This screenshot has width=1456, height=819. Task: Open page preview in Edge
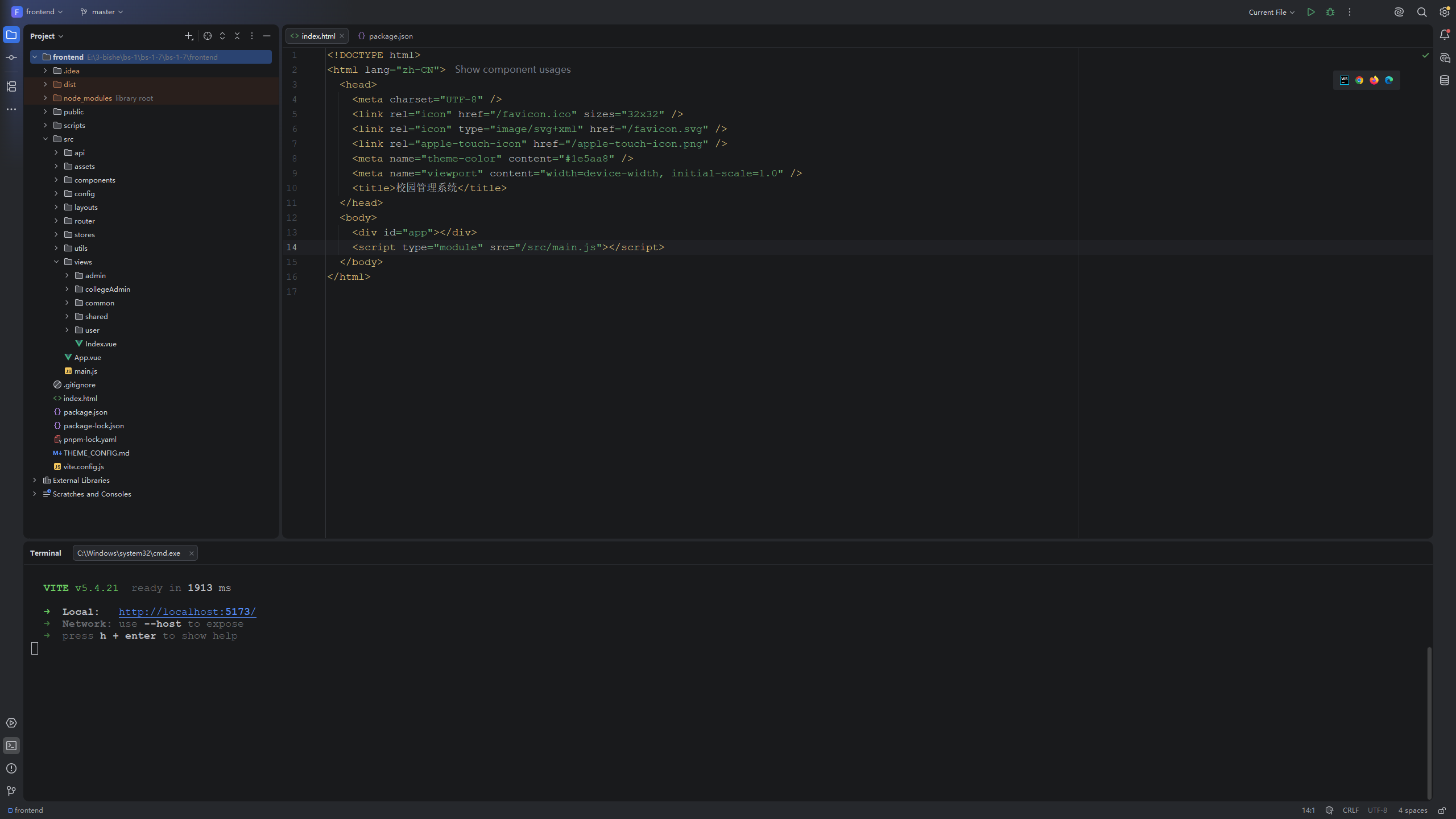pyautogui.click(x=1389, y=80)
